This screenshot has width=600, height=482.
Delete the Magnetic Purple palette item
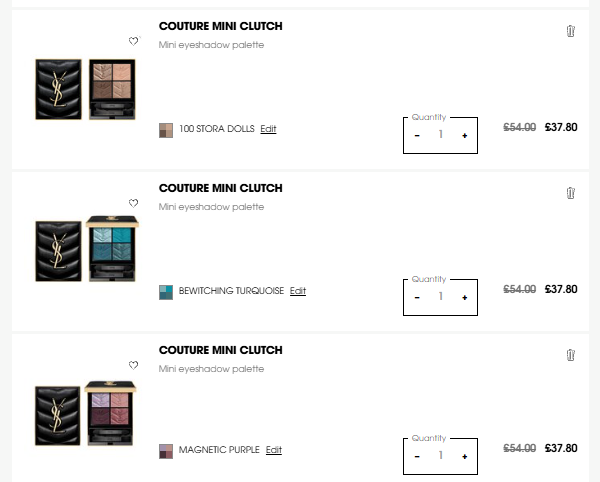tap(571, 355)
